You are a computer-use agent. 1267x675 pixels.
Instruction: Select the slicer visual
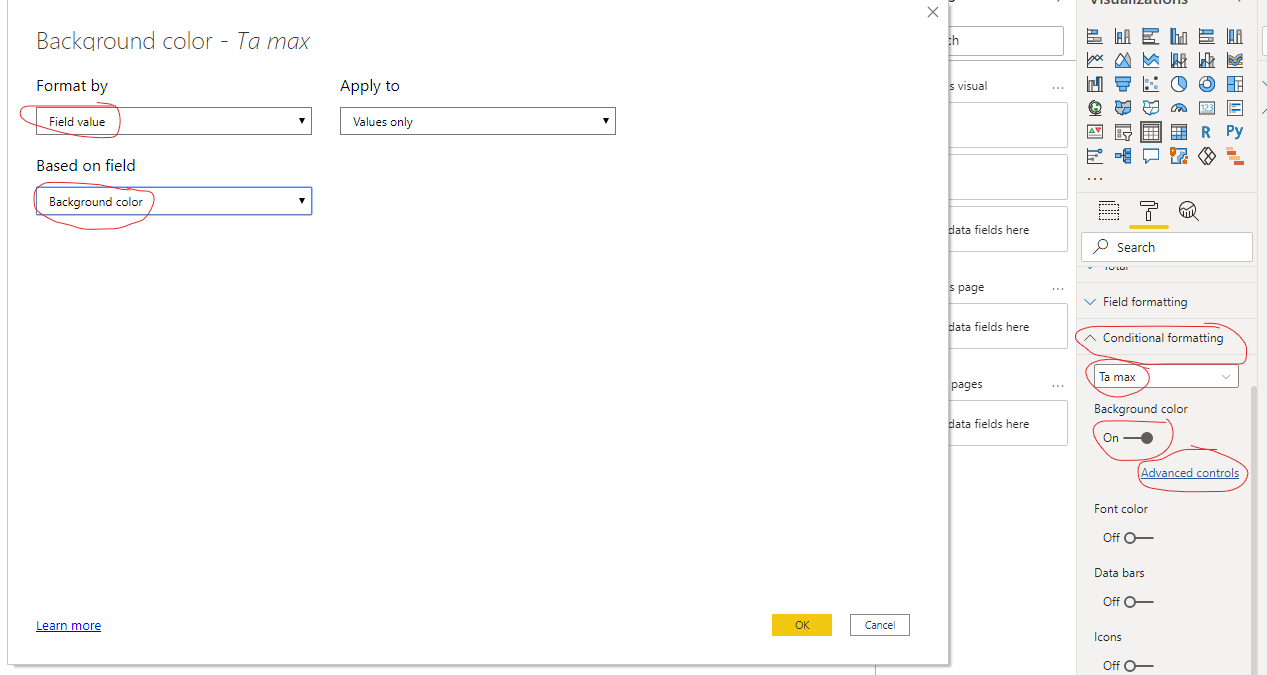1123,131
